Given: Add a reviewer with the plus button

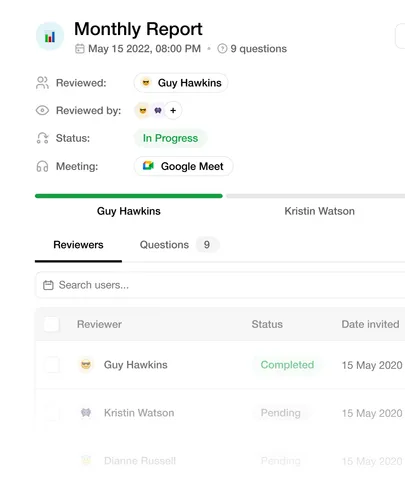Looking at the screenshot, I should pyautogui.click(x=173, y=111).
